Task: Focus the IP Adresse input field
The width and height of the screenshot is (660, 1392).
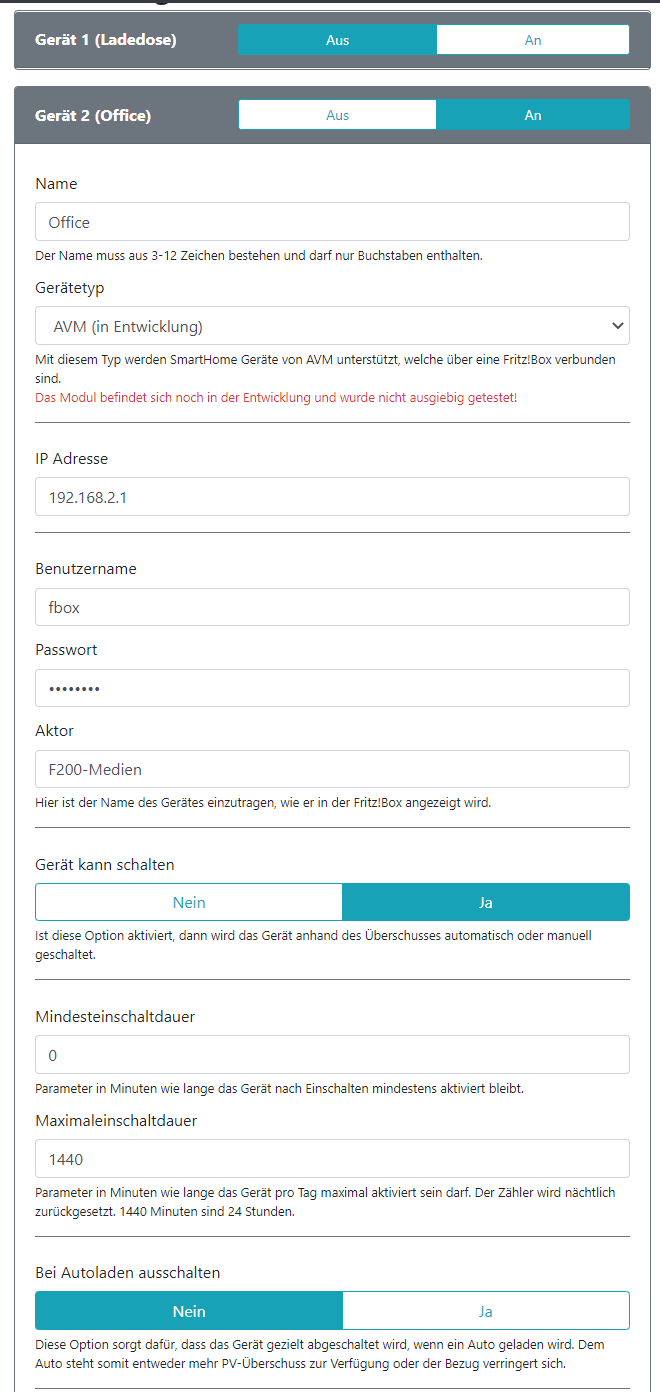Action: click(332, 496)
